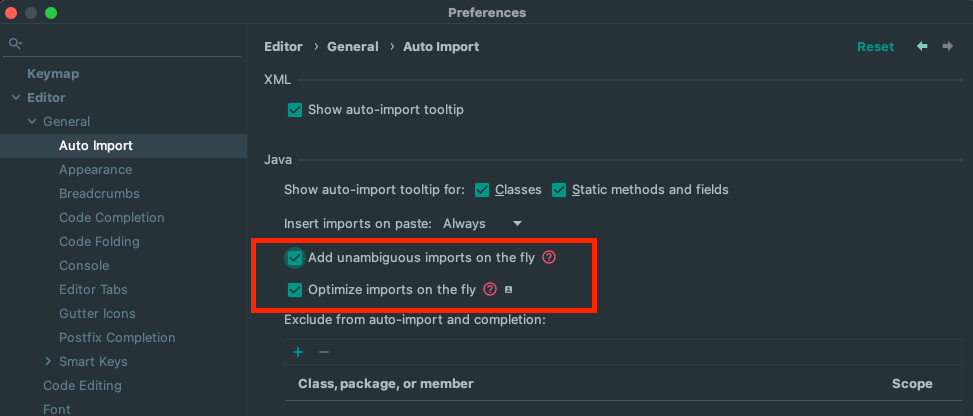Click the plus icon to add exclusion

click(x=298, y=352)
